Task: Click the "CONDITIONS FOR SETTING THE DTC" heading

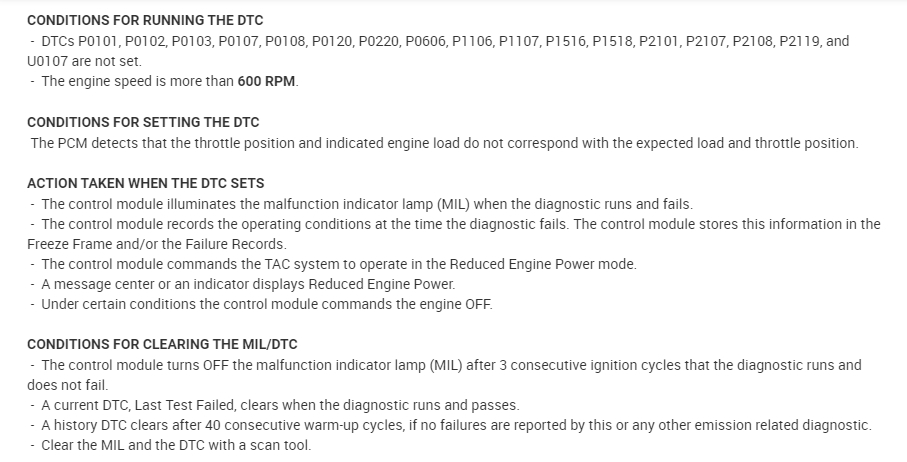Action: coord(142,122)
